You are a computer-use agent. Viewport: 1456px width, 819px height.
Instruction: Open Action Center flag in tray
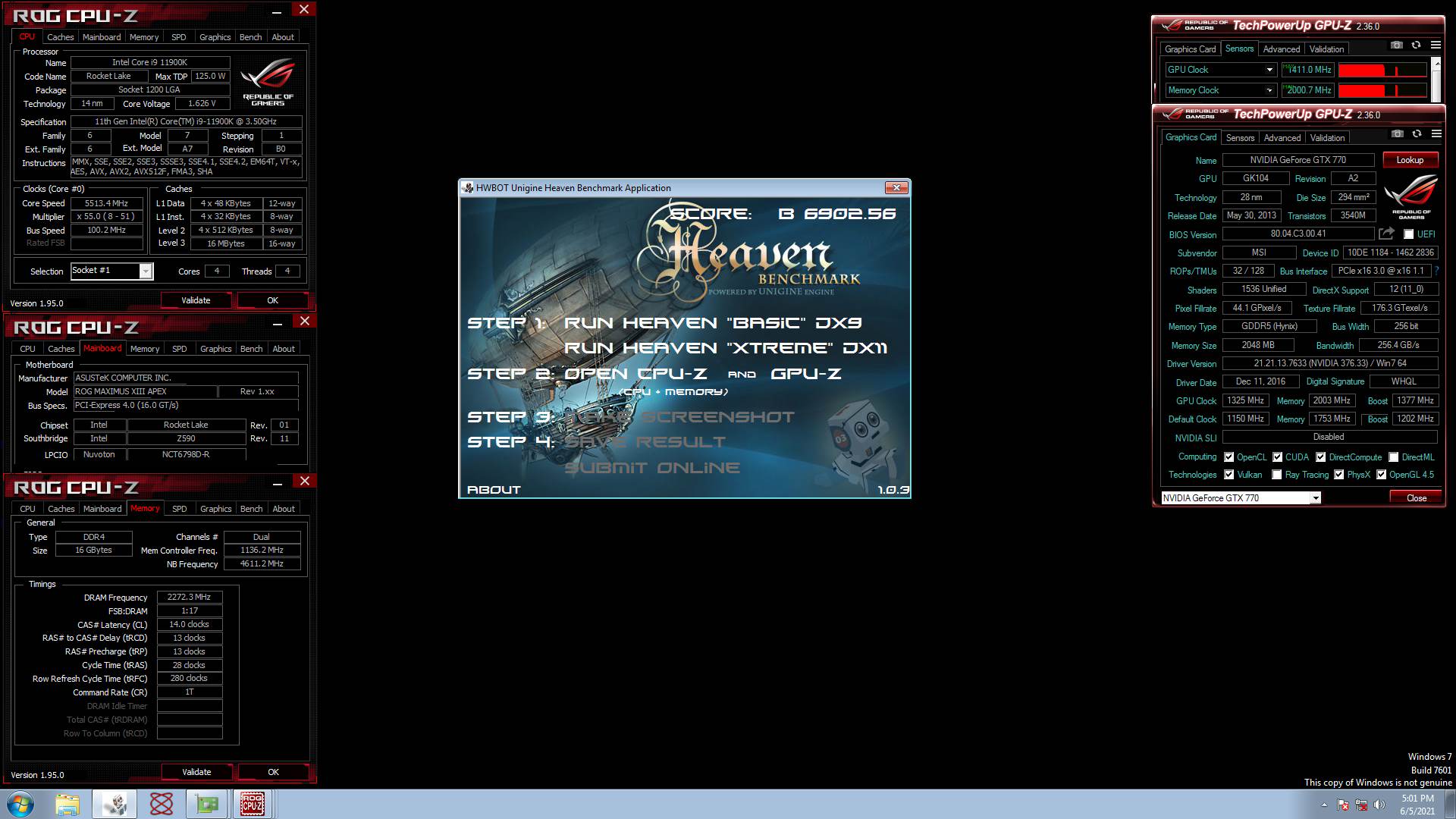point(1343,805)
